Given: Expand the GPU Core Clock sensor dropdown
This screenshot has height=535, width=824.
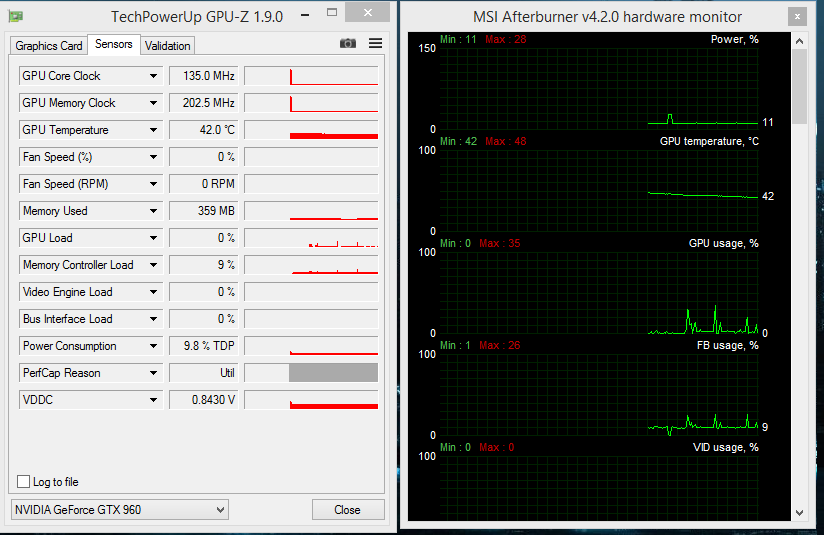Looking at the screenshot, I should click(x=153, y=76).
